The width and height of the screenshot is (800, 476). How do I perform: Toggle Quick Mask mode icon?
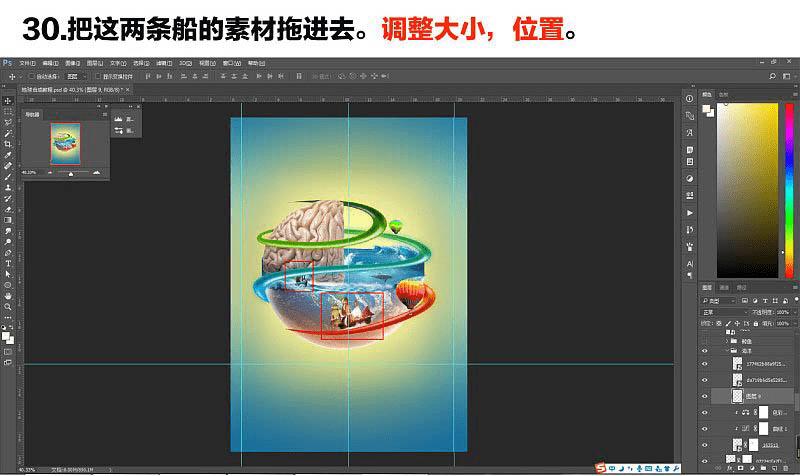click(8, 352)
